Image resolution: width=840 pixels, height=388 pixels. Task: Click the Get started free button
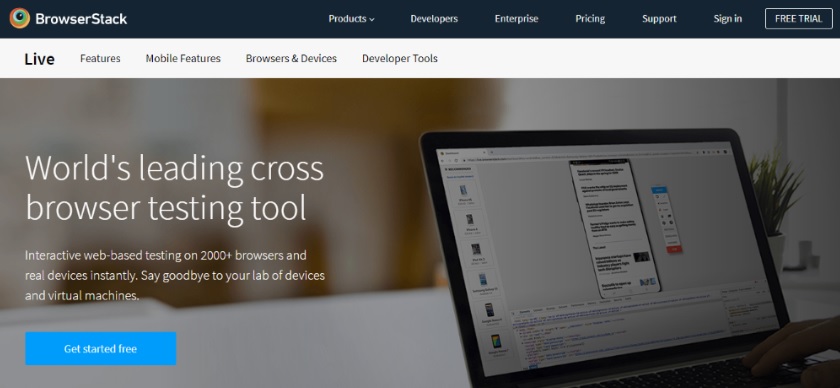(x=101, y=348)
